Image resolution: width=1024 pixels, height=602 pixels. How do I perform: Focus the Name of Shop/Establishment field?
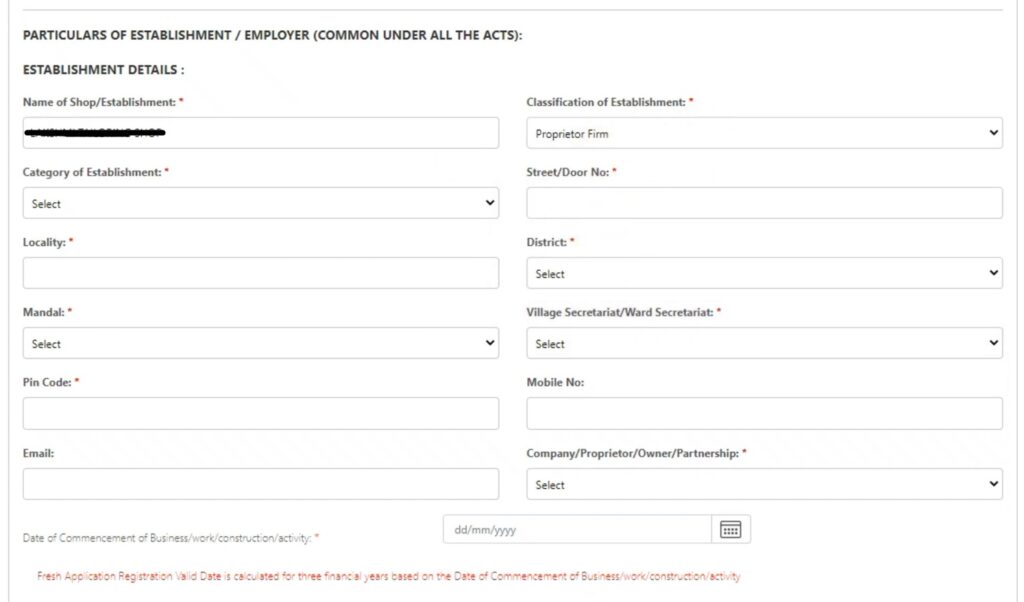(261, 132)
